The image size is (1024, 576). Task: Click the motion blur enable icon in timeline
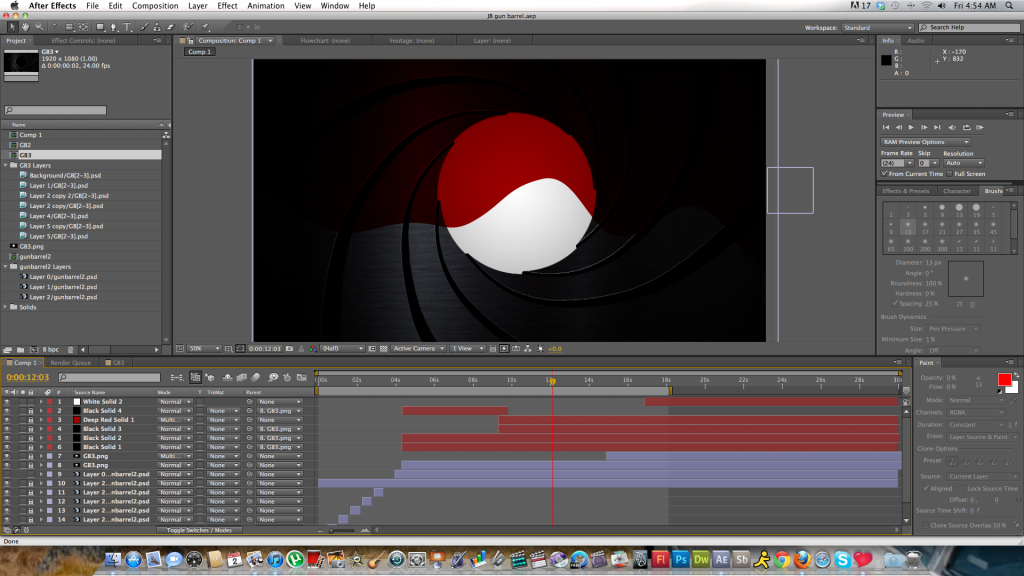pyautogui.click(x=256, y=378)
